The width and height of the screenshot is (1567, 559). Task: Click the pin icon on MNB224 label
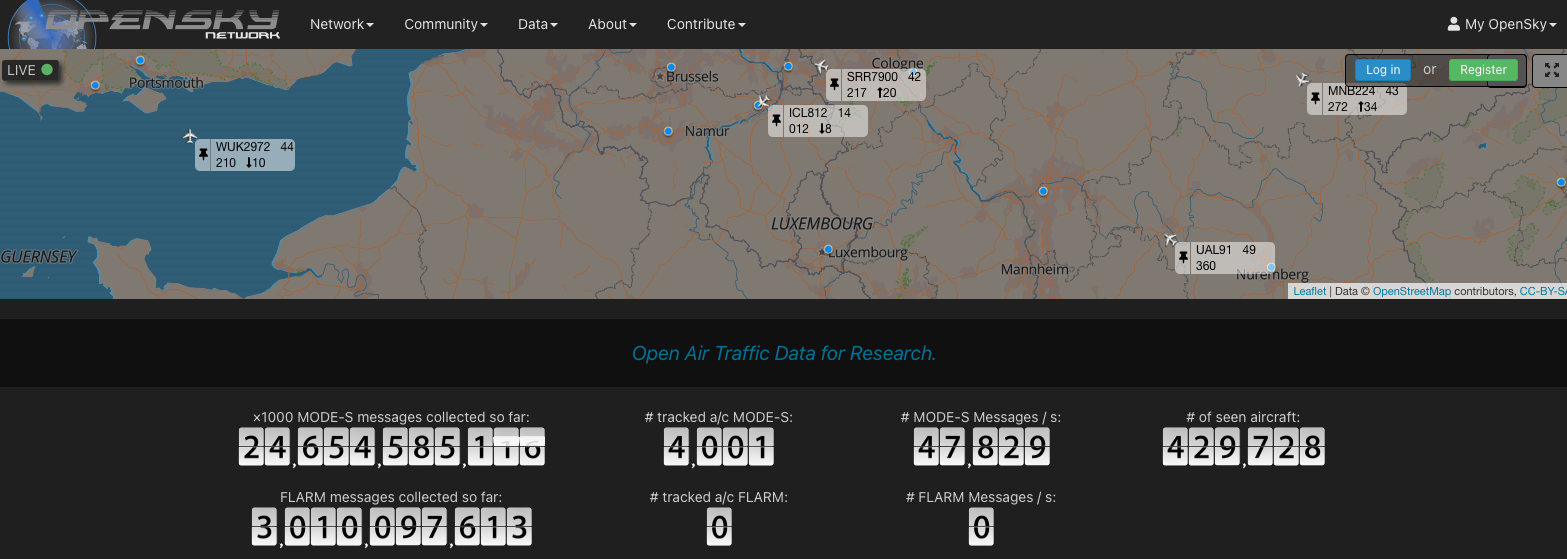click(1316, 99)
